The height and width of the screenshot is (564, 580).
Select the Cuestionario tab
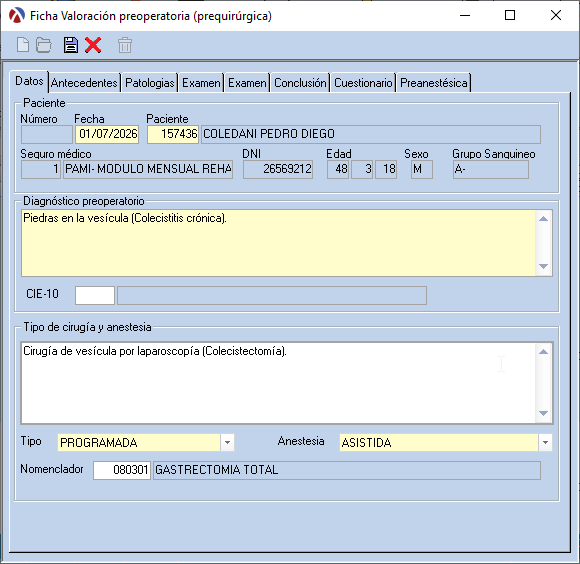(x=363, y=82)
